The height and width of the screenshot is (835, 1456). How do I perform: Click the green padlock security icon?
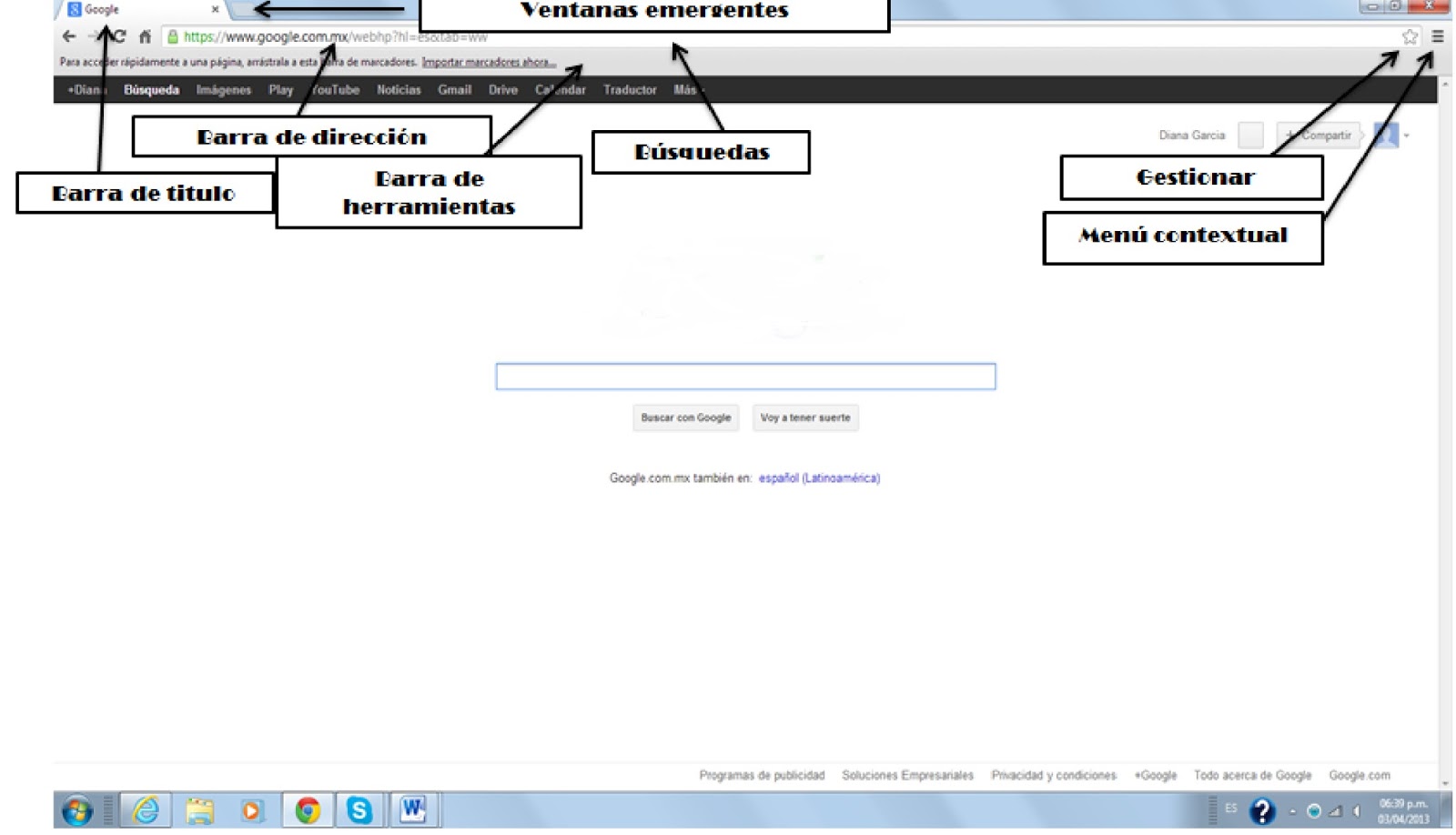(173, 36)
